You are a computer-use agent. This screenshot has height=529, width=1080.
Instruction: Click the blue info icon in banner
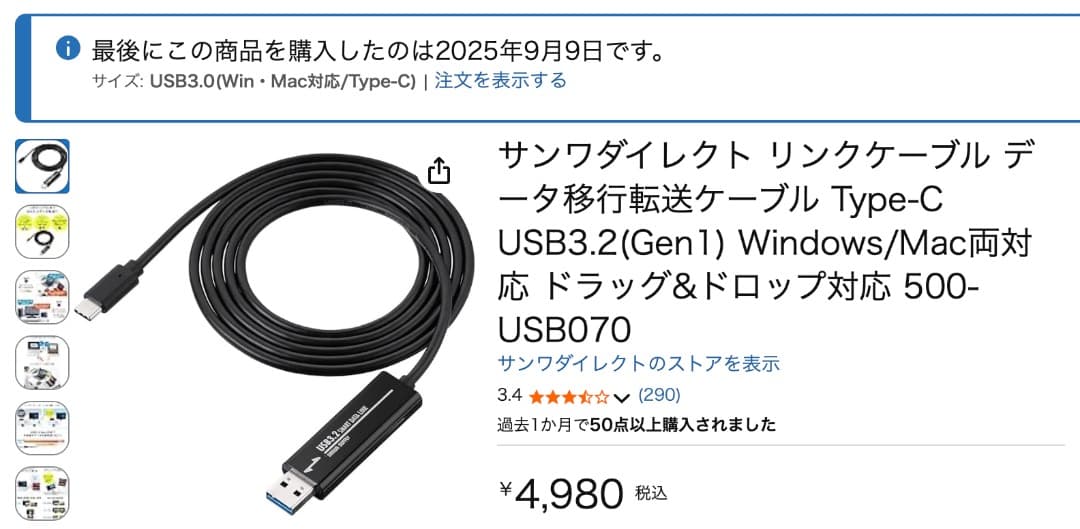click(x=68, y=49)
